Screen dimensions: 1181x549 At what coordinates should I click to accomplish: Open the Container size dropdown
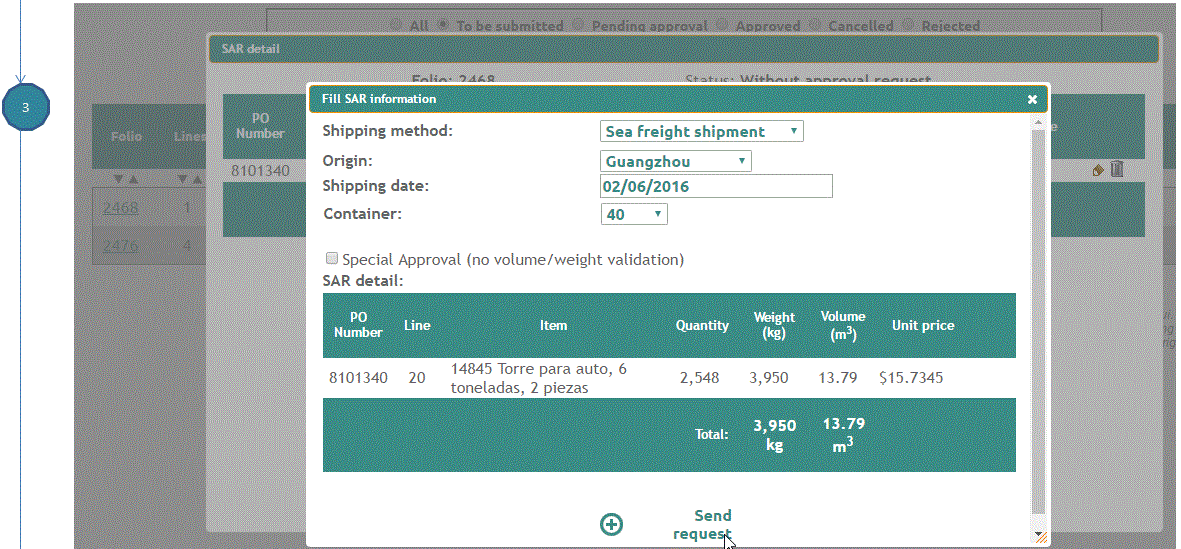634,214
